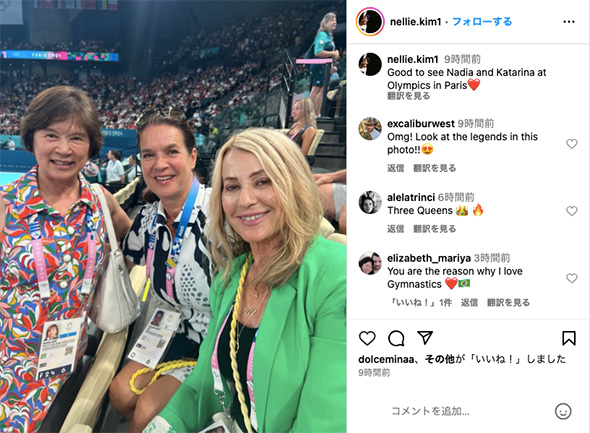590x433 pixels.
Task: Show translation of the post caption
Action: point(409,96)
